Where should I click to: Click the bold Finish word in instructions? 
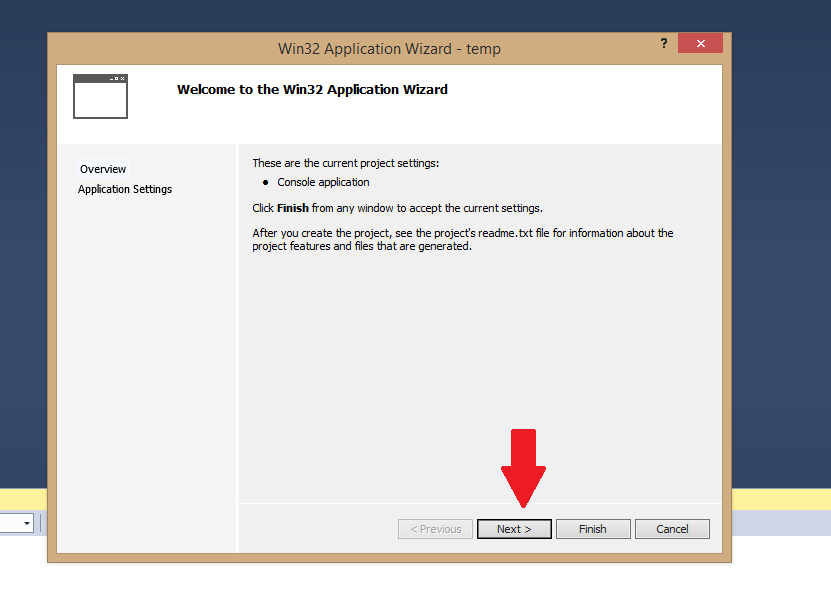point(293,208)
